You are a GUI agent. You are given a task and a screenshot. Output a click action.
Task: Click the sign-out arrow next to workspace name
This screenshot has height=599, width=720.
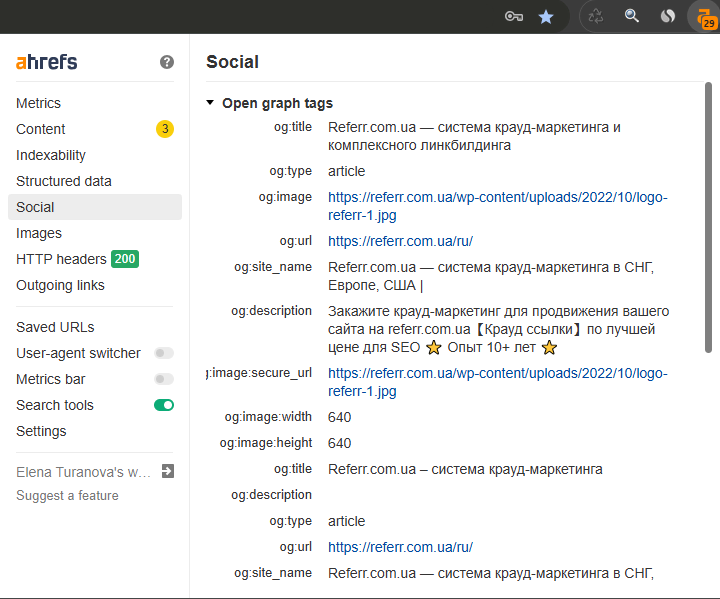click(168, 471)
